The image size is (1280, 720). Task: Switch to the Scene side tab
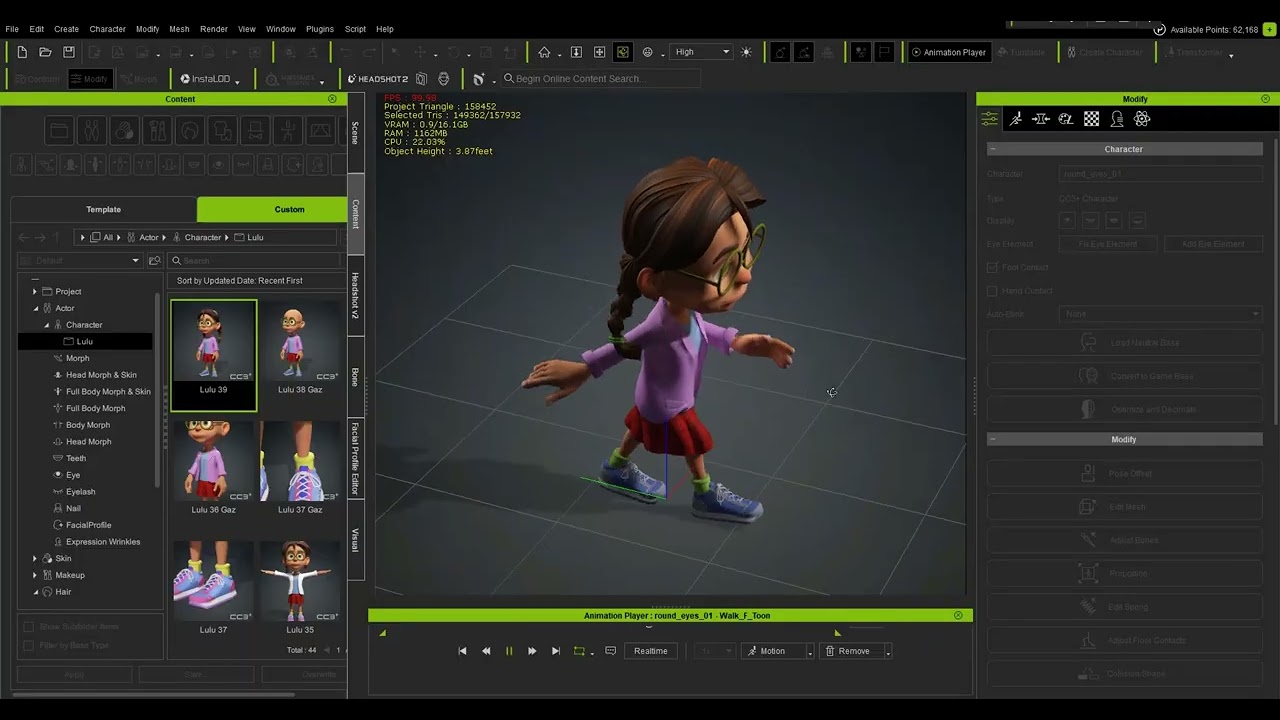(355, 133)
